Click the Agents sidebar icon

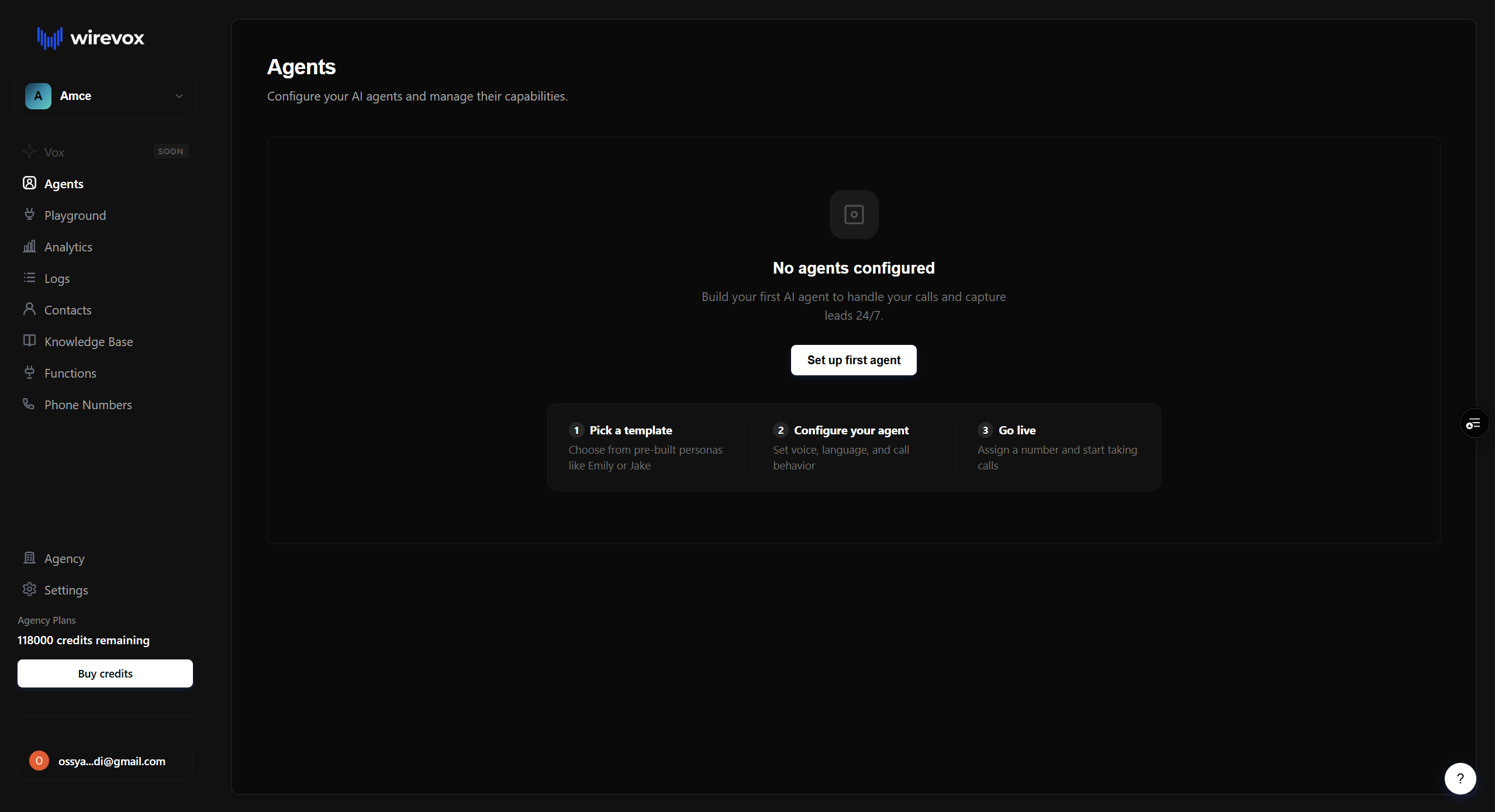[29, 183]
